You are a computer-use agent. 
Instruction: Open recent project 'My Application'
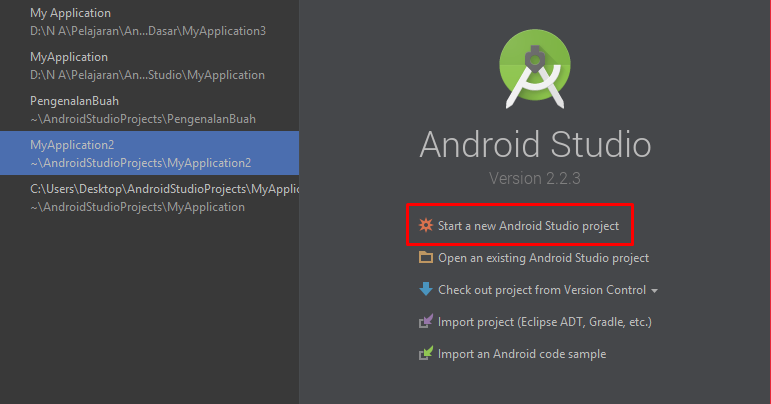click(149, 22)
